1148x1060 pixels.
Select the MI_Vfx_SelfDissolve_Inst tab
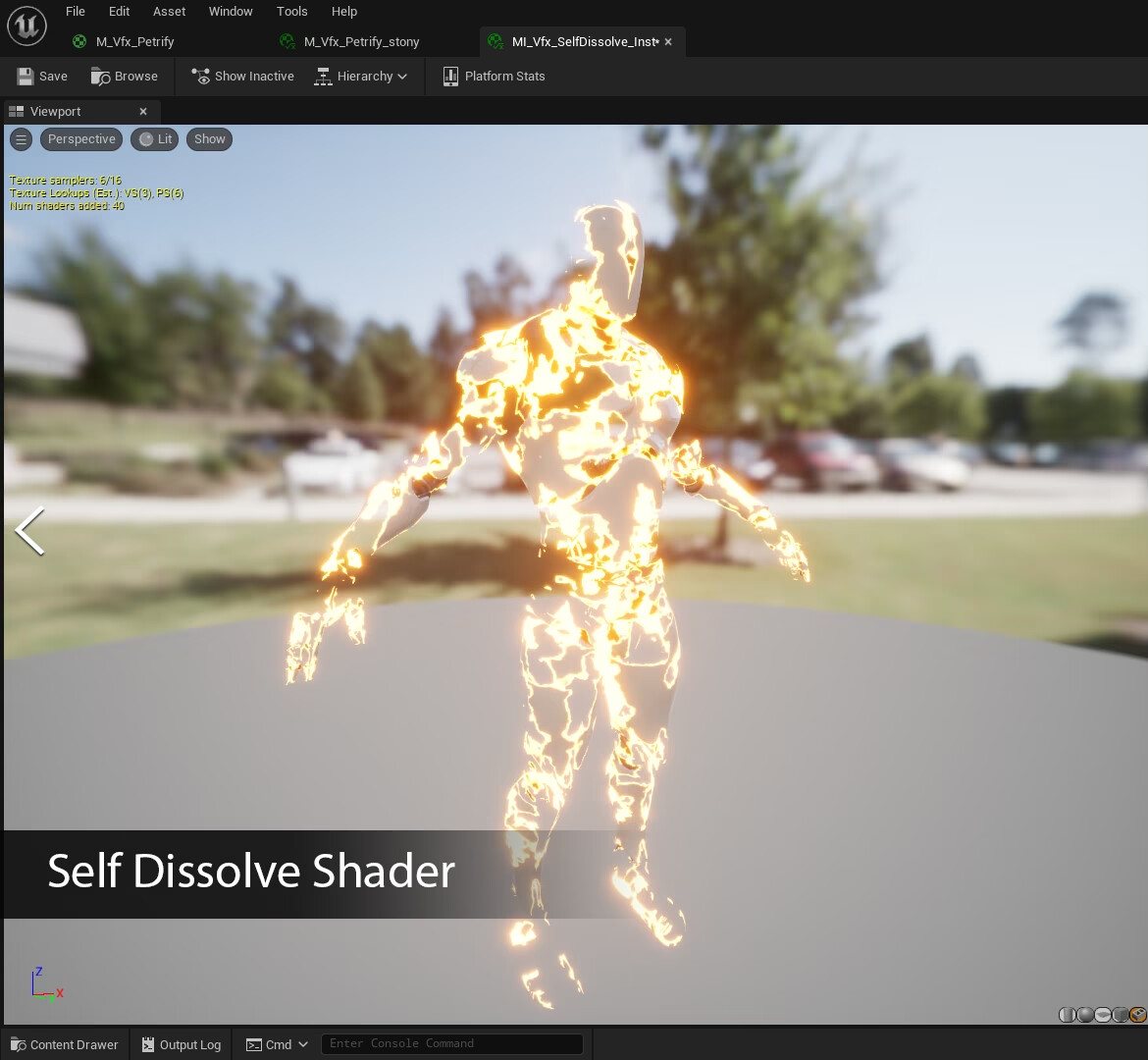(x=584, y=42)
